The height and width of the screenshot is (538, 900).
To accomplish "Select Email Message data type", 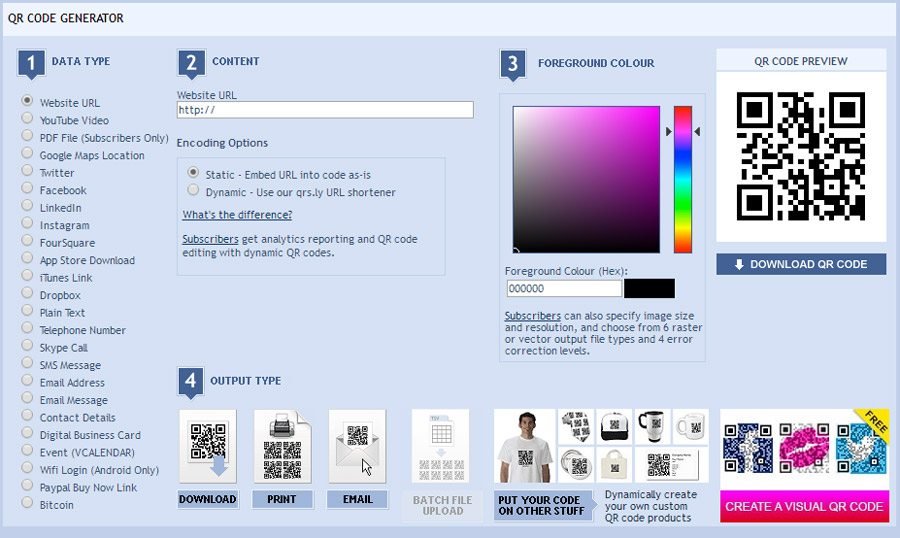I will point(27,398).
